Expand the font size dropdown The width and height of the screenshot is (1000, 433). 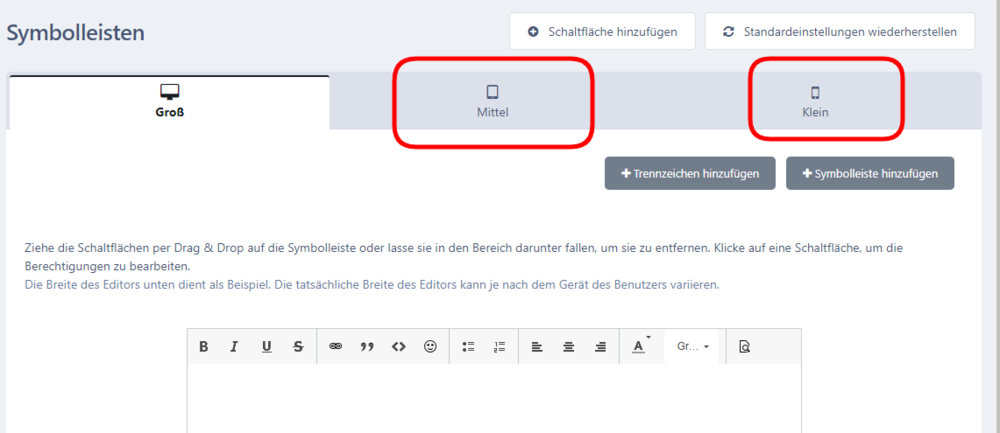click(693, 347)
